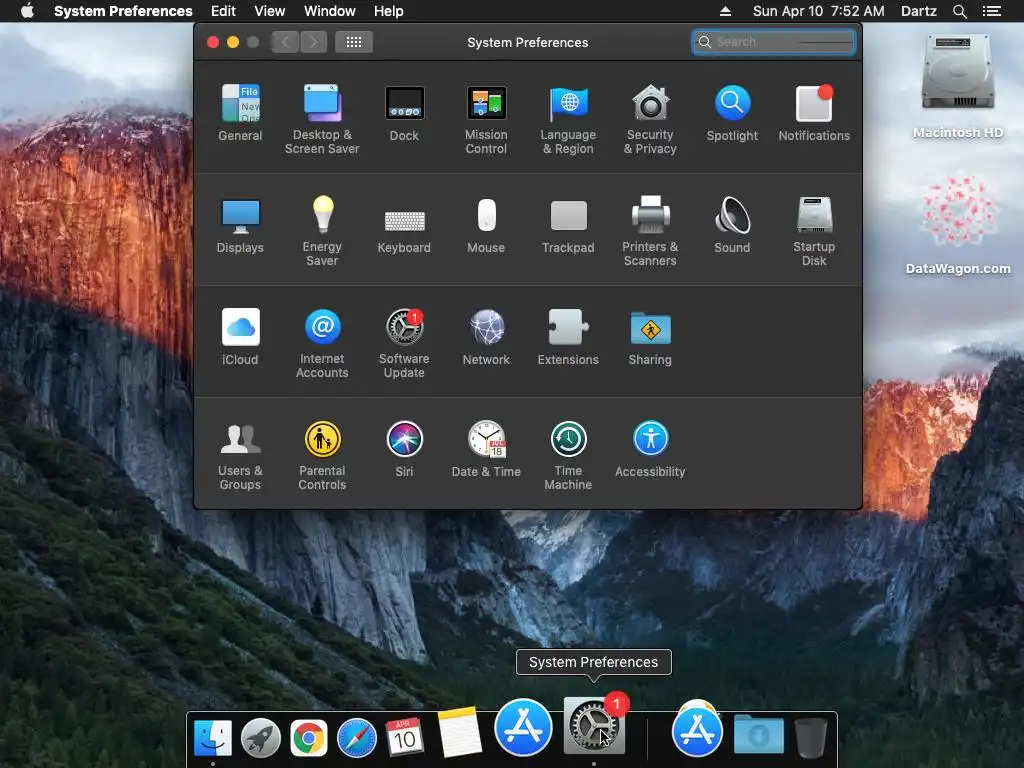This screenshot has height=768, width=1024.
Task: Select the Macintosh HD desktop icon
Action: pyautogui.click(x=958, y=87)
